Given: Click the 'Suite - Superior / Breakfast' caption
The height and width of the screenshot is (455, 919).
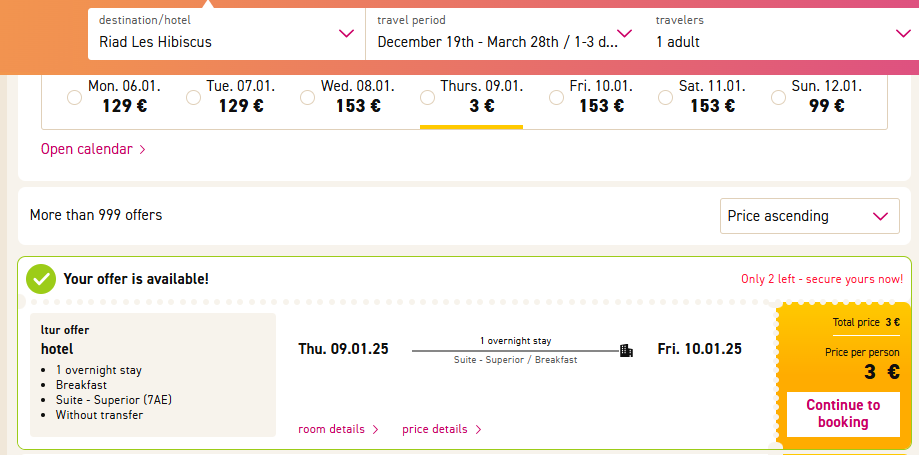Looking at the screenshot, I should coord(515,360).
